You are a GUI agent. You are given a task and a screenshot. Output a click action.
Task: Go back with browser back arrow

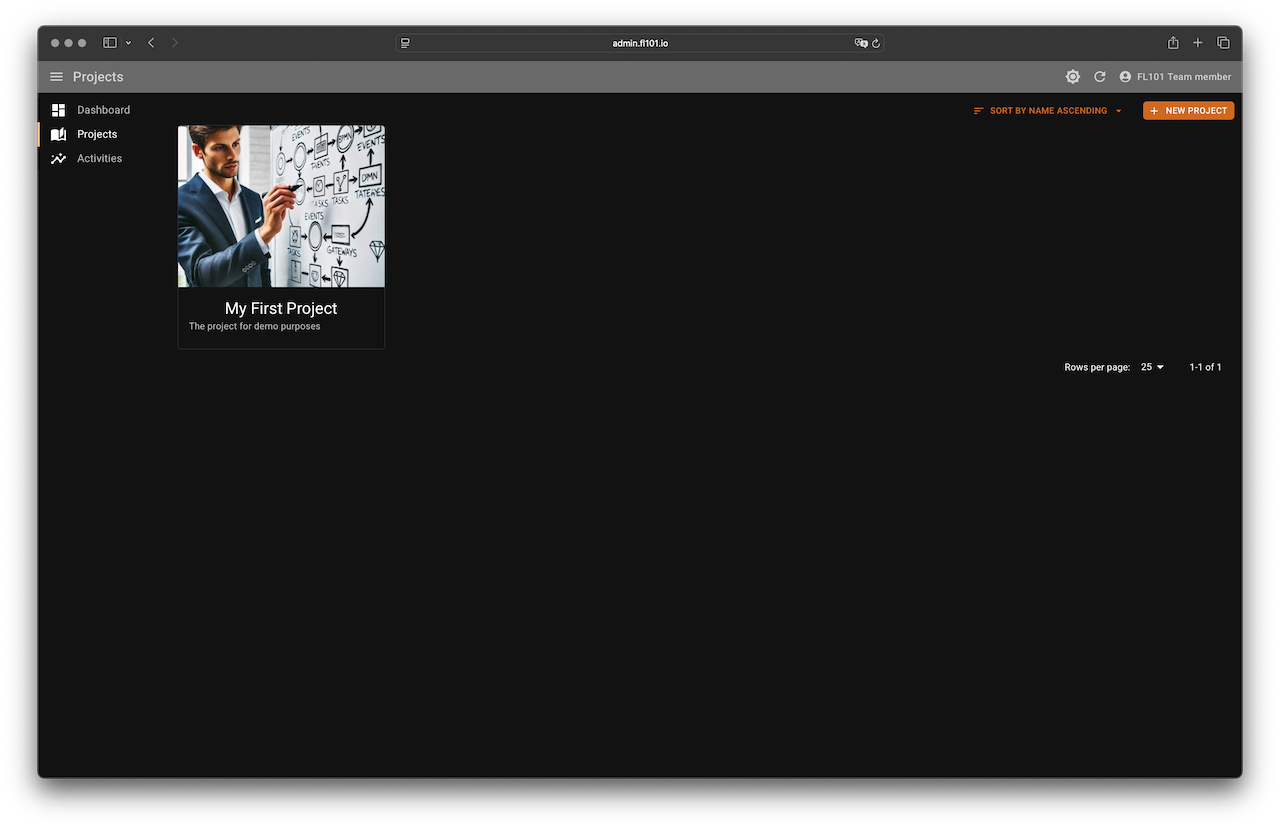pos(151,43)
